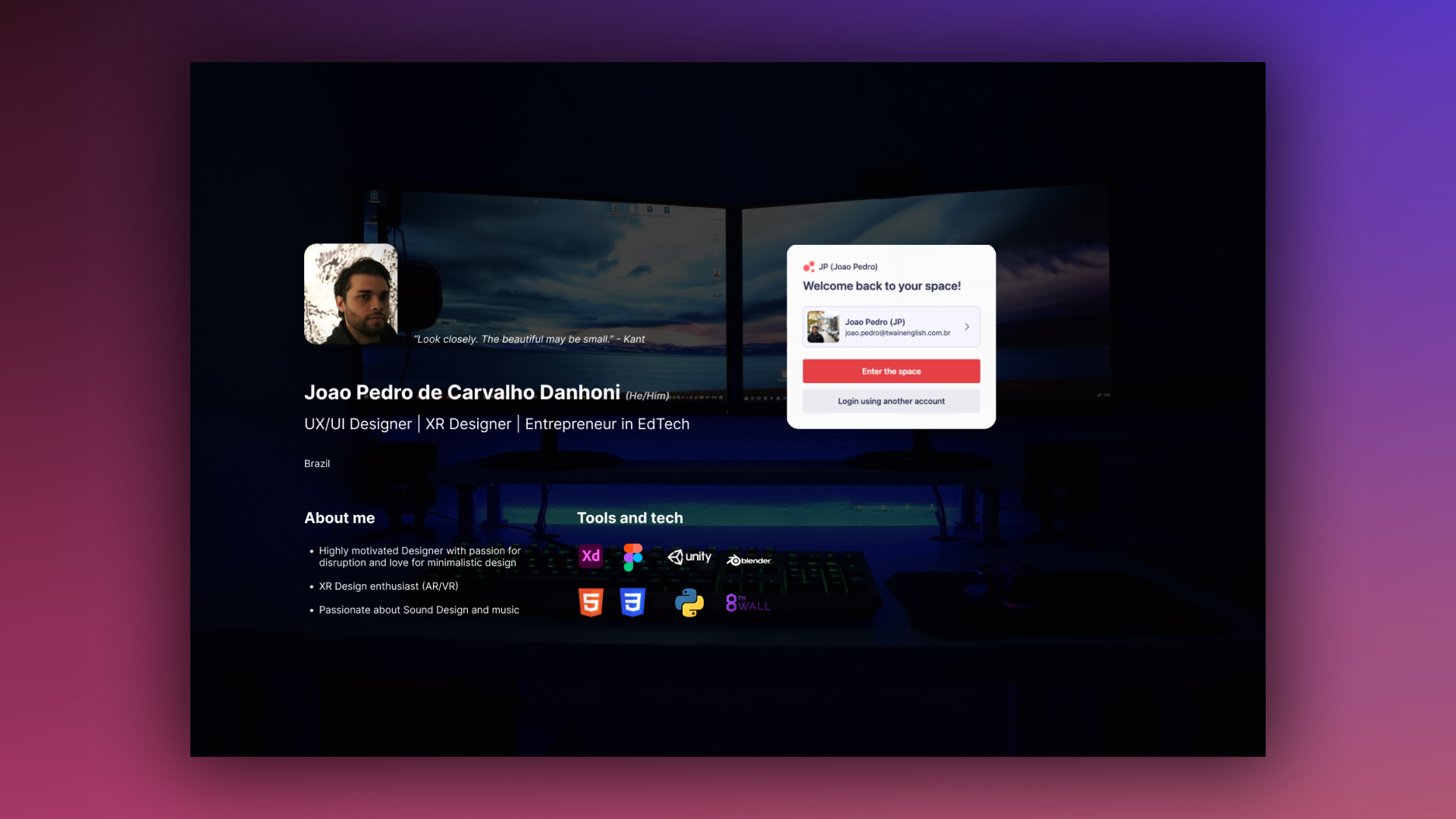This screenshot has height=819, width=1456.
Task: Click the About me heading
Action: (340, 518)
